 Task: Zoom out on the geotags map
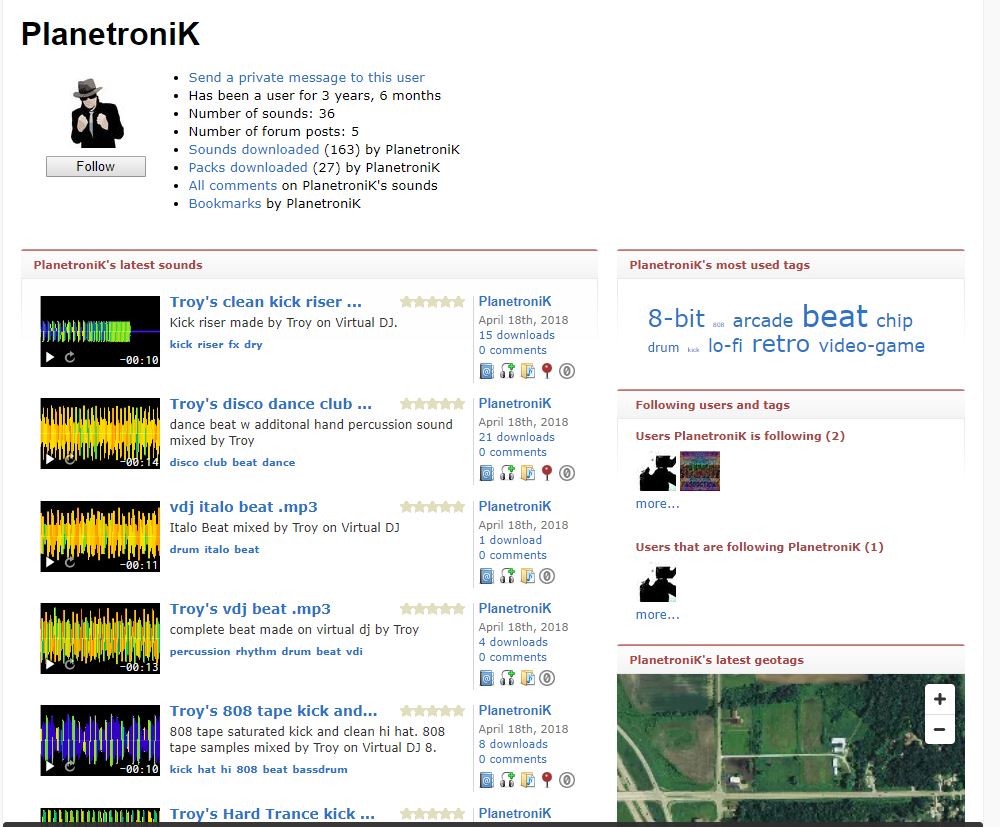click(939, 729)
